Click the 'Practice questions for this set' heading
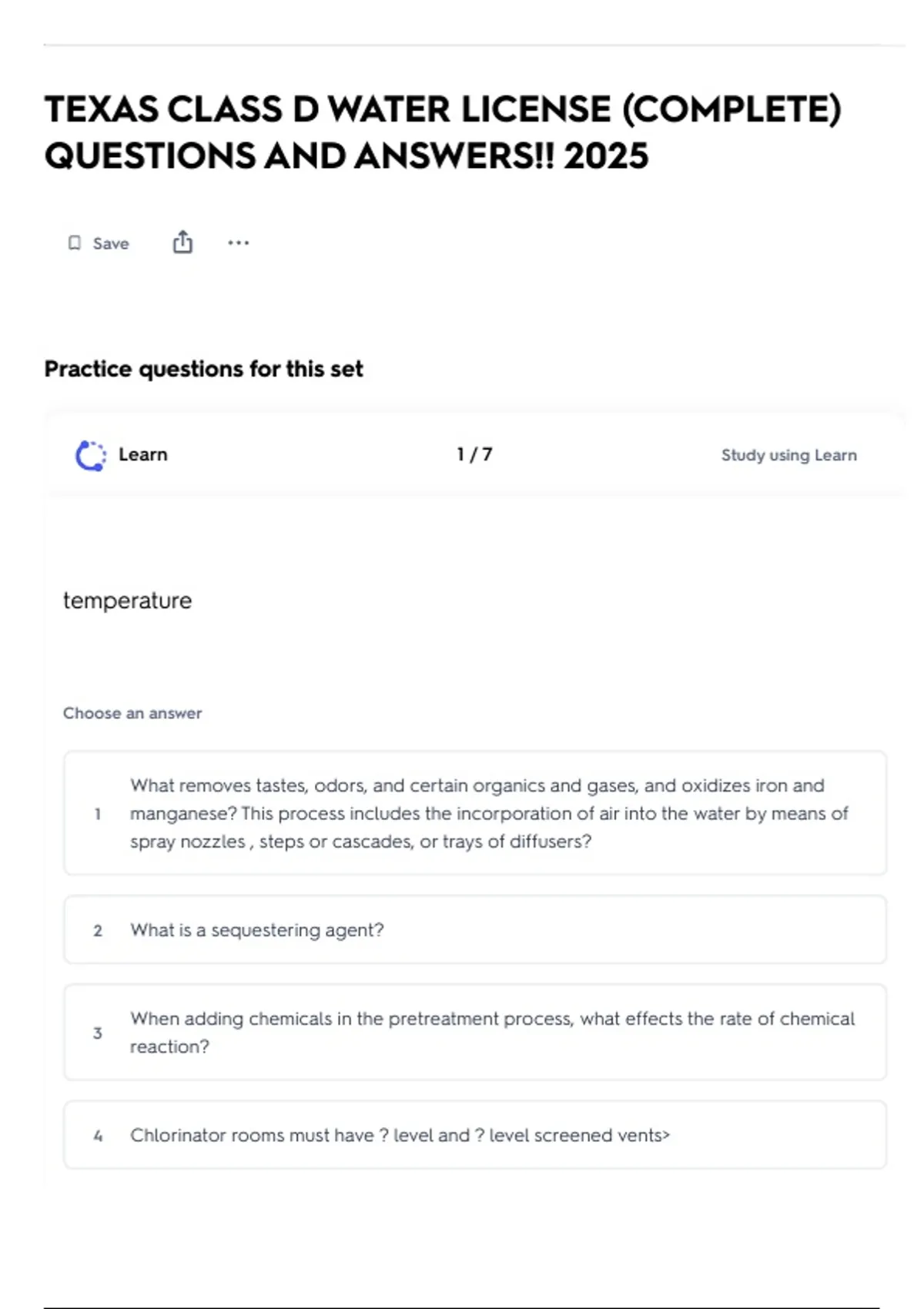The height and width of the screenshot is (1309, 924). tap(203, 369)
